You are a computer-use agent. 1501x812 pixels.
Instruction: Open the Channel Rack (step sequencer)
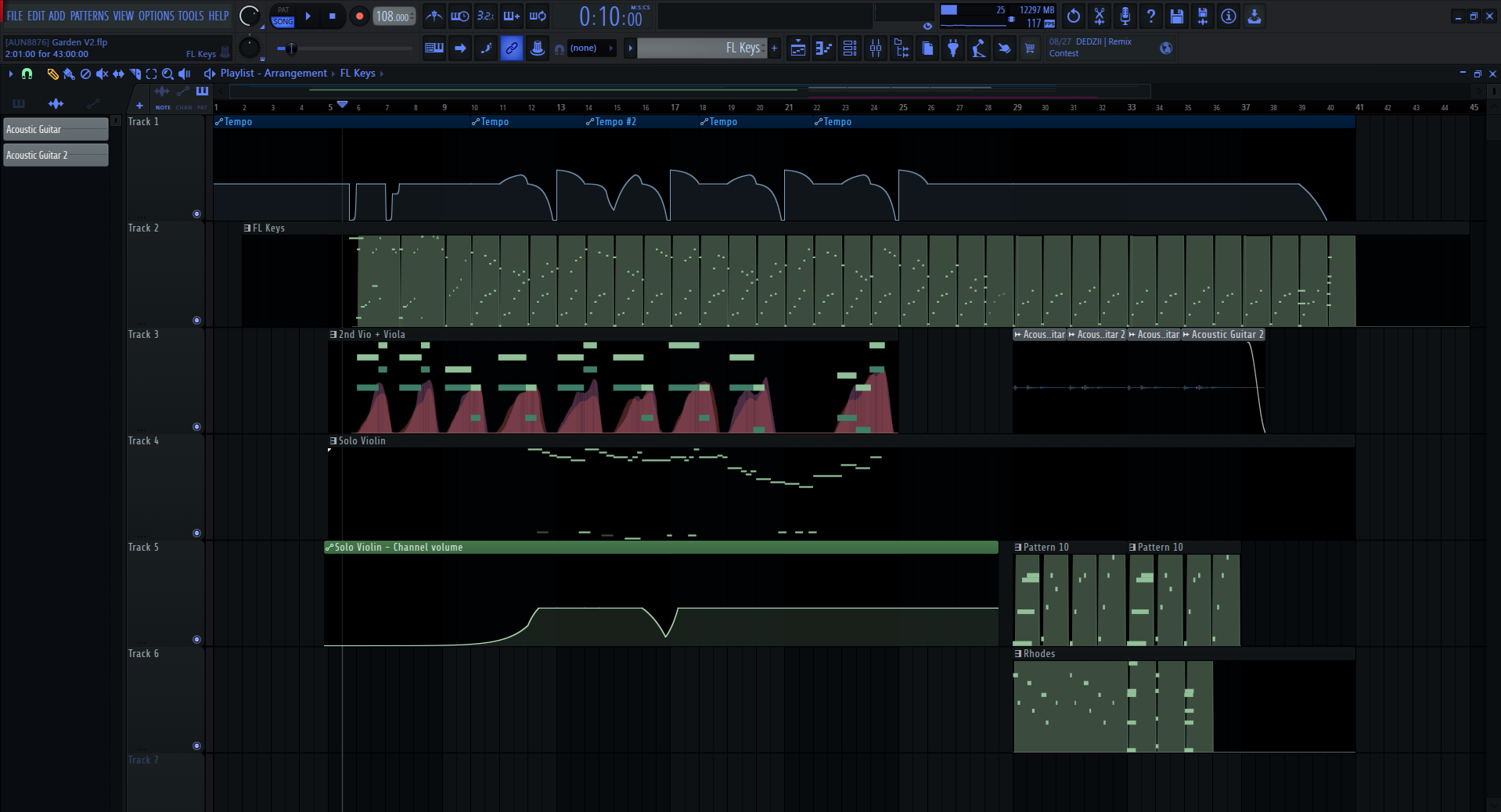(849, 49)
